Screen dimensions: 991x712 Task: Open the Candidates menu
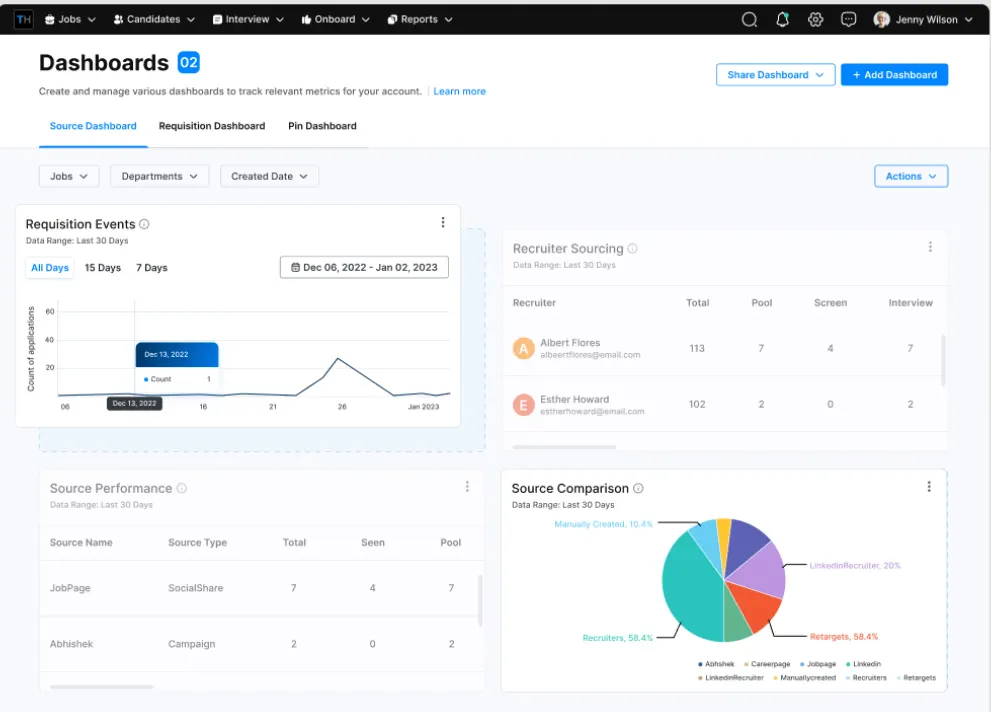point(154,20)
